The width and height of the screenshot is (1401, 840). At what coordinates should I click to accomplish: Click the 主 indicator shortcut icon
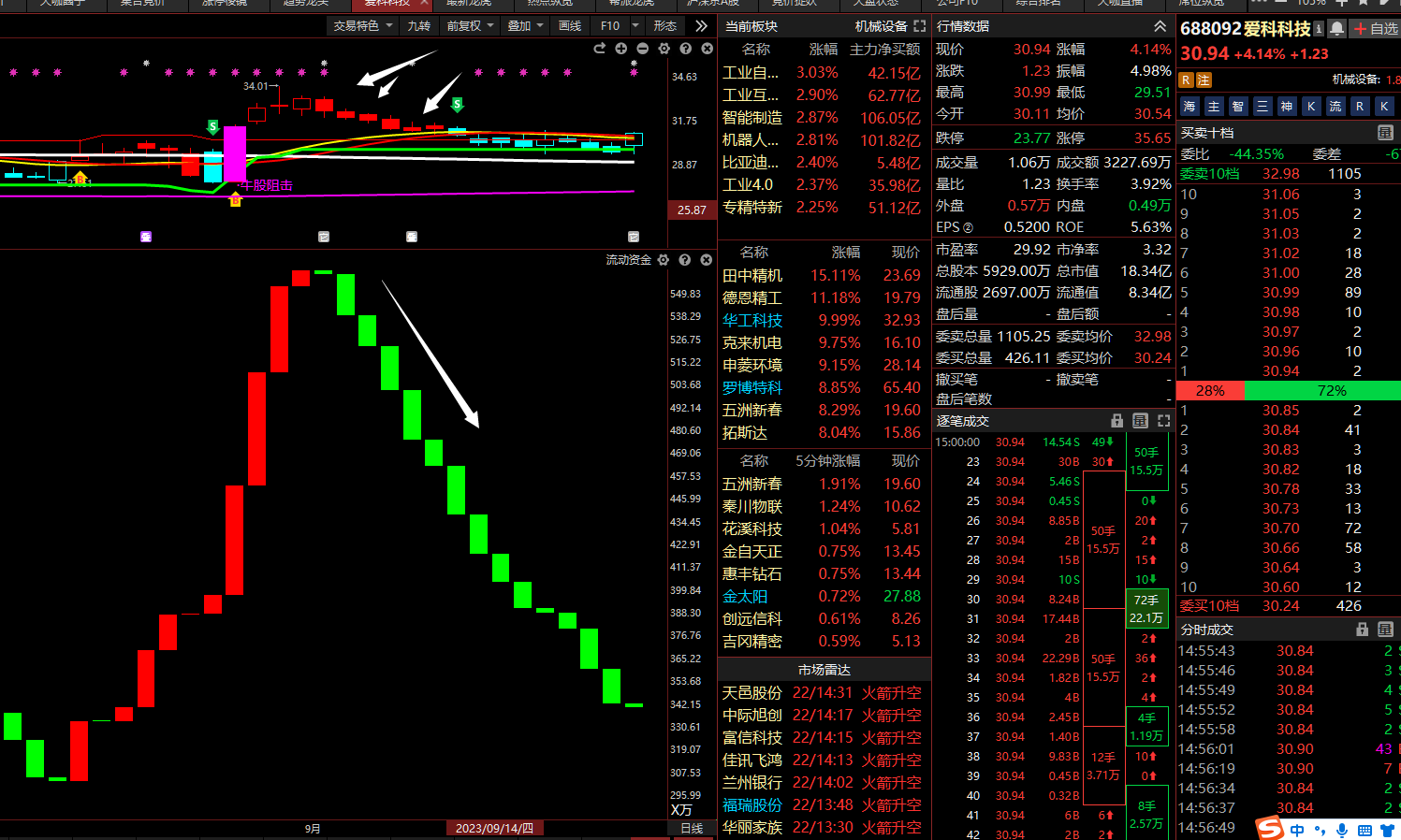1214,107
